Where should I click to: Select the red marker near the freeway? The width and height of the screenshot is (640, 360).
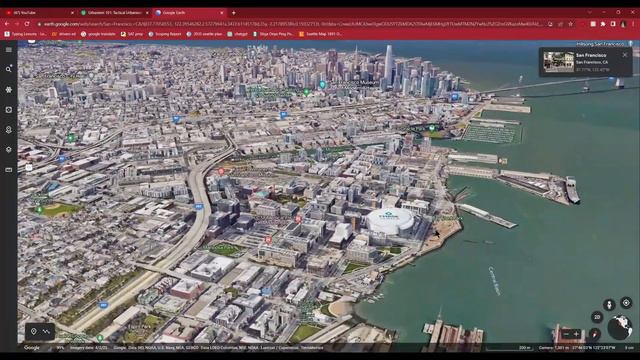tap(221, 171)
